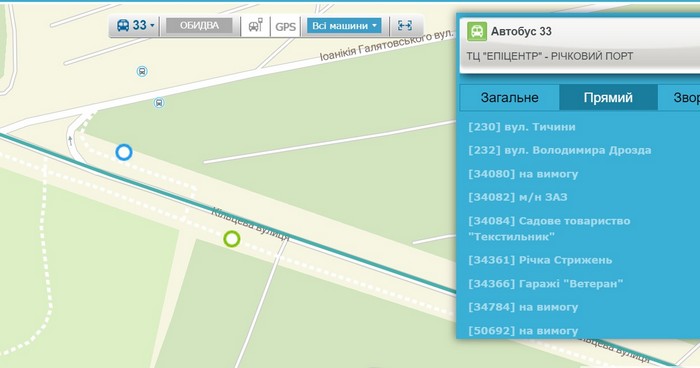Select stop [34082] м/н ЗАЗ
Screen dimensions: 700x368
518,197
